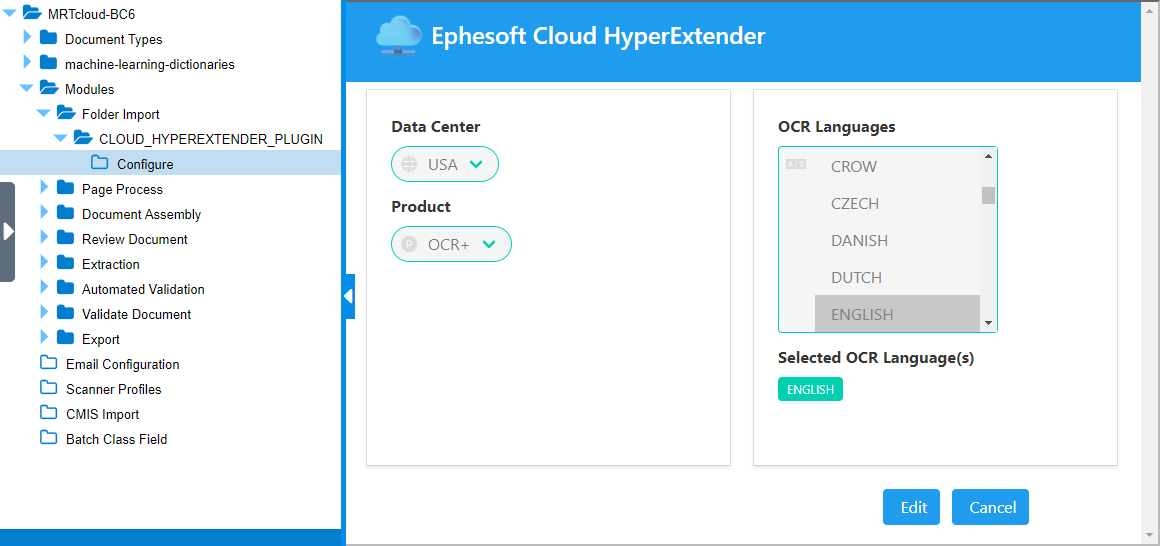The image size is (1160, 546).
Task: Click the OCR Languages scrollbar down arrow
Action: [x=988, y=323]
